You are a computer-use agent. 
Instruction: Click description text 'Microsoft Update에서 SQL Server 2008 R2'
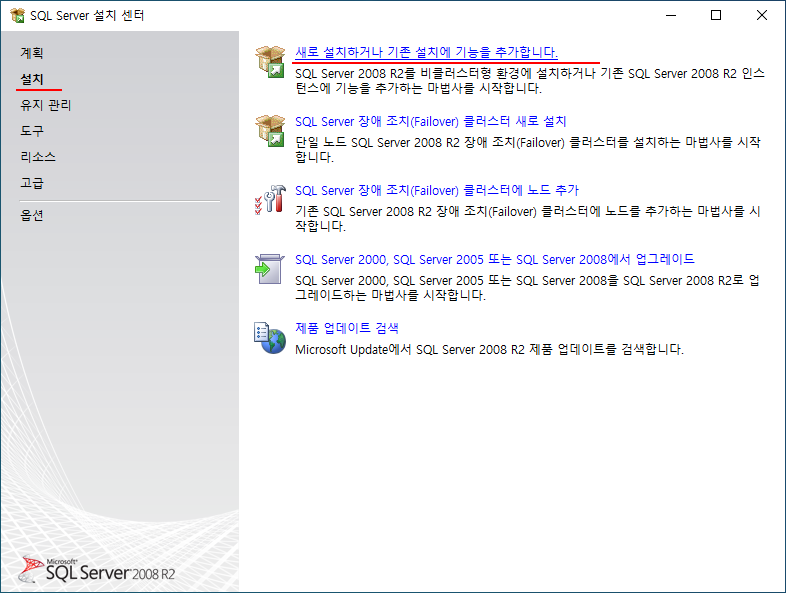click(489, 349)
